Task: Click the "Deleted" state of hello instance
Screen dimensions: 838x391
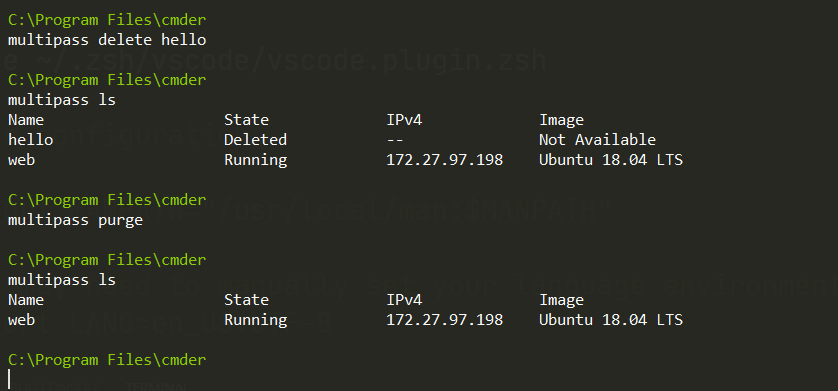Action: point(255,140)
